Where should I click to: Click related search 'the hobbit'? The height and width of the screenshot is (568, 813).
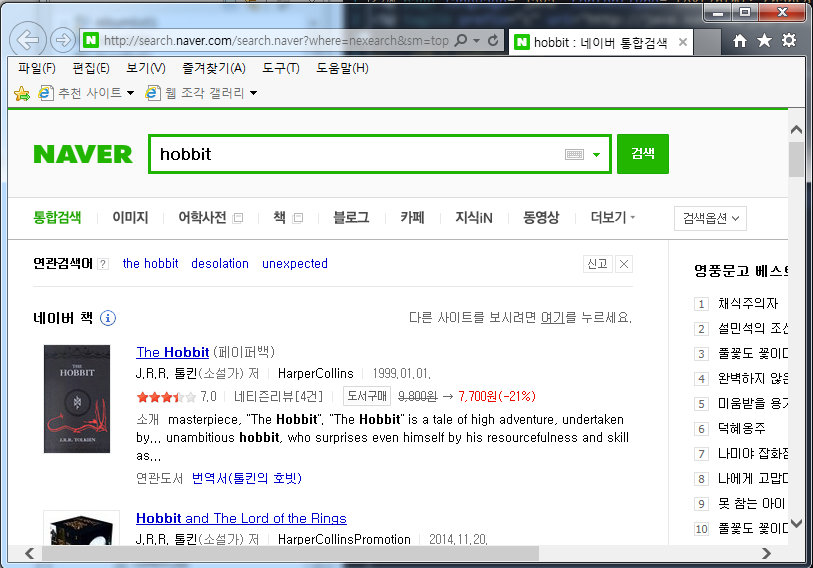tap(150, 264)
